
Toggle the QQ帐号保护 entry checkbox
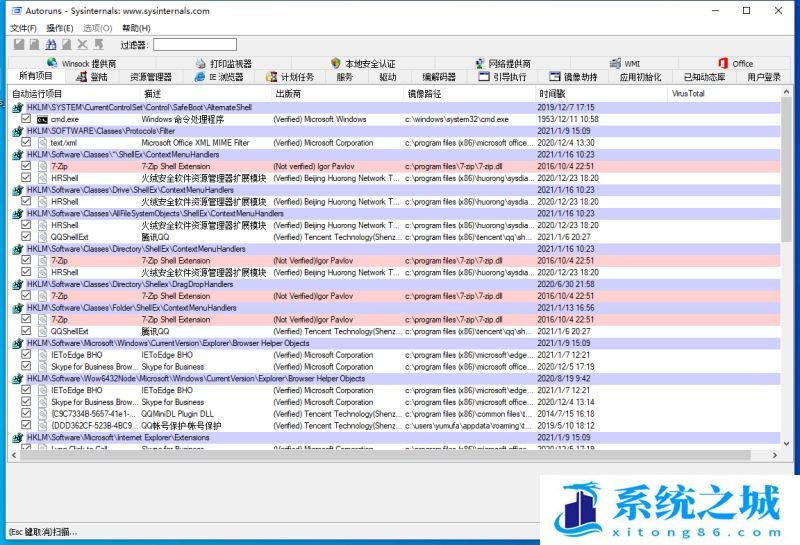click(26, 425)
